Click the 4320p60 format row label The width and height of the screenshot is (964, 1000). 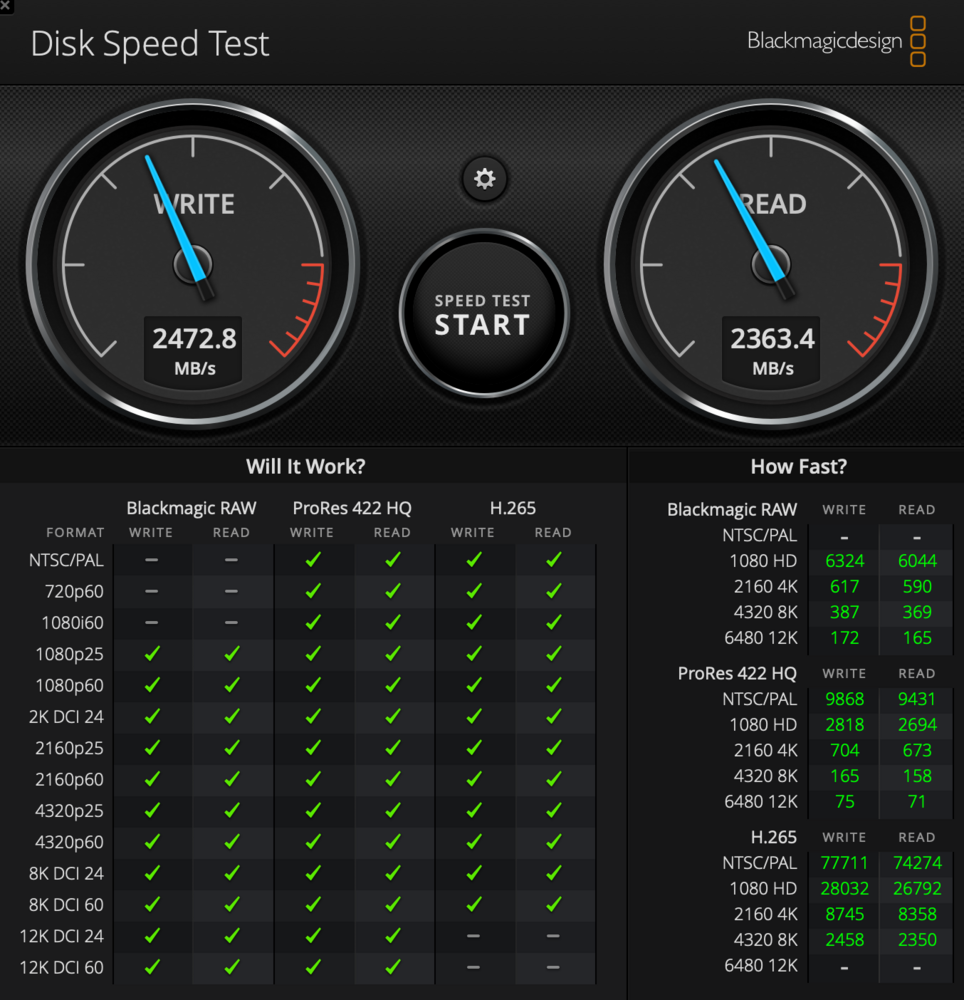66,842
